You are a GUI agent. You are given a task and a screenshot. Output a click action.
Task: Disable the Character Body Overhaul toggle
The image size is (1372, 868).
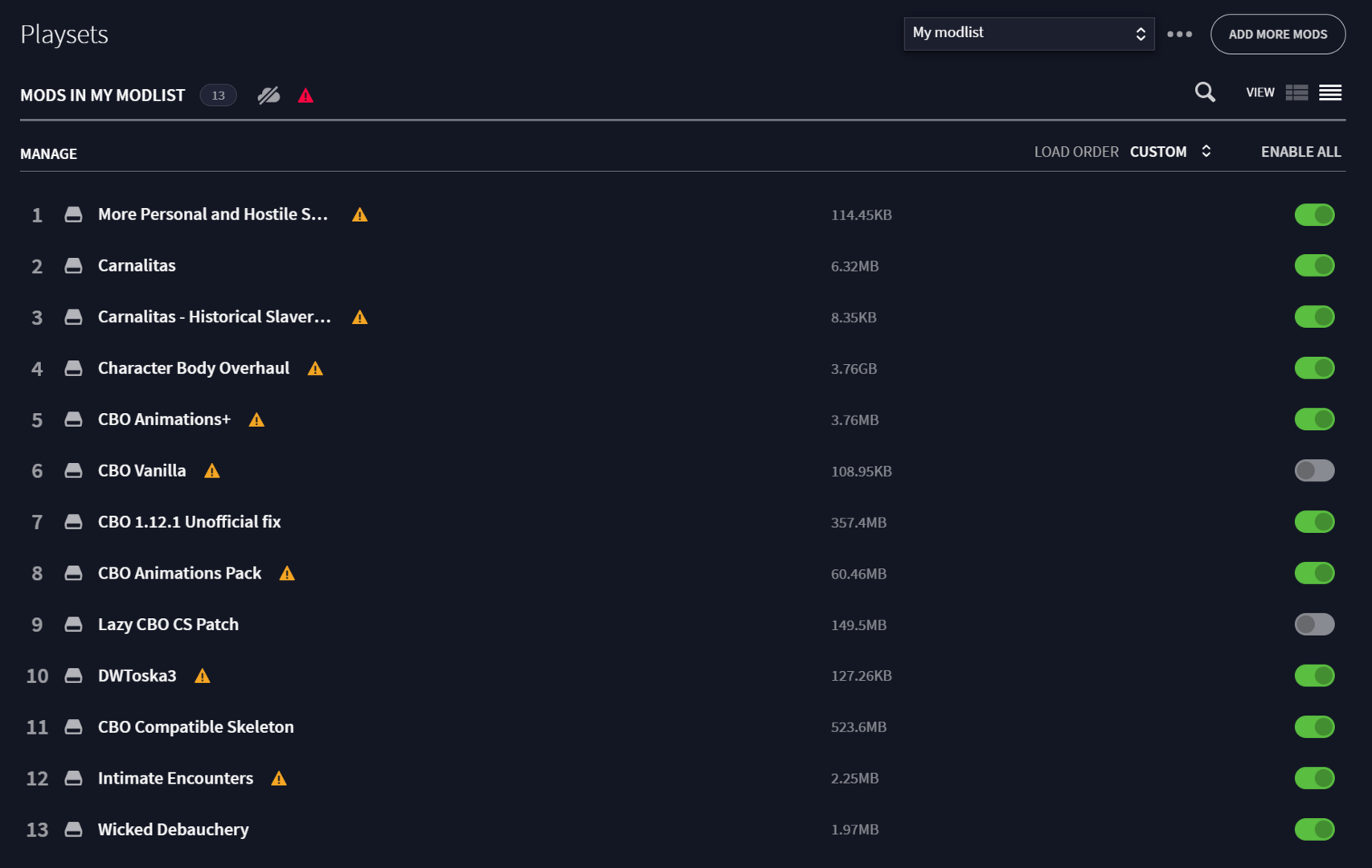[1314, 368]
